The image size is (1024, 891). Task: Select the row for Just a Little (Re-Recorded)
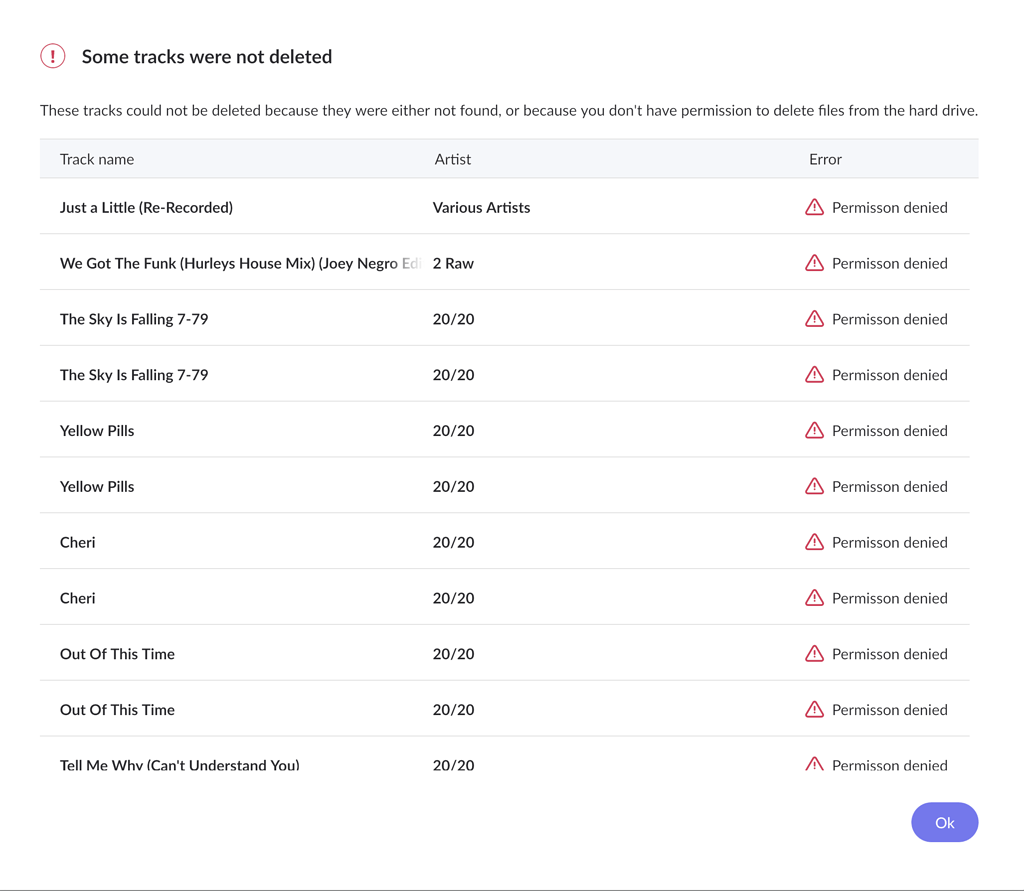pyautogui.click(x=146, y=207)
